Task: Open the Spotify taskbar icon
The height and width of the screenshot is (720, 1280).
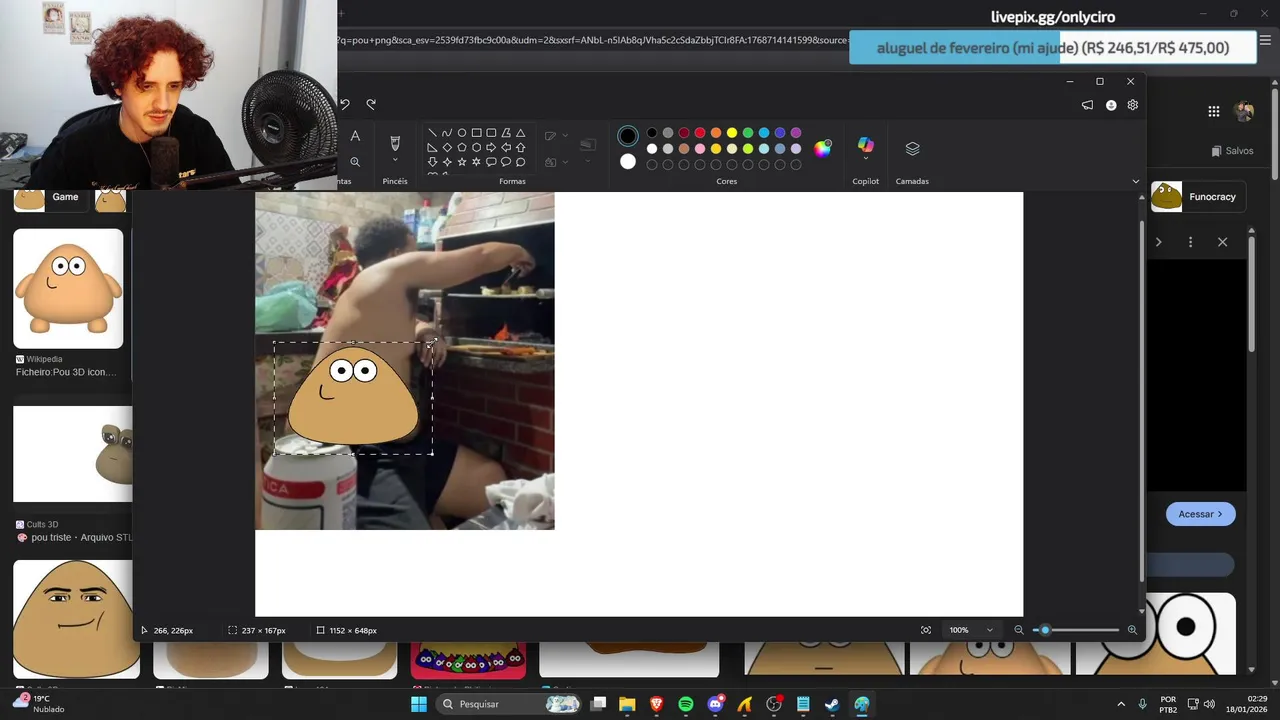Action: point(686,704)
